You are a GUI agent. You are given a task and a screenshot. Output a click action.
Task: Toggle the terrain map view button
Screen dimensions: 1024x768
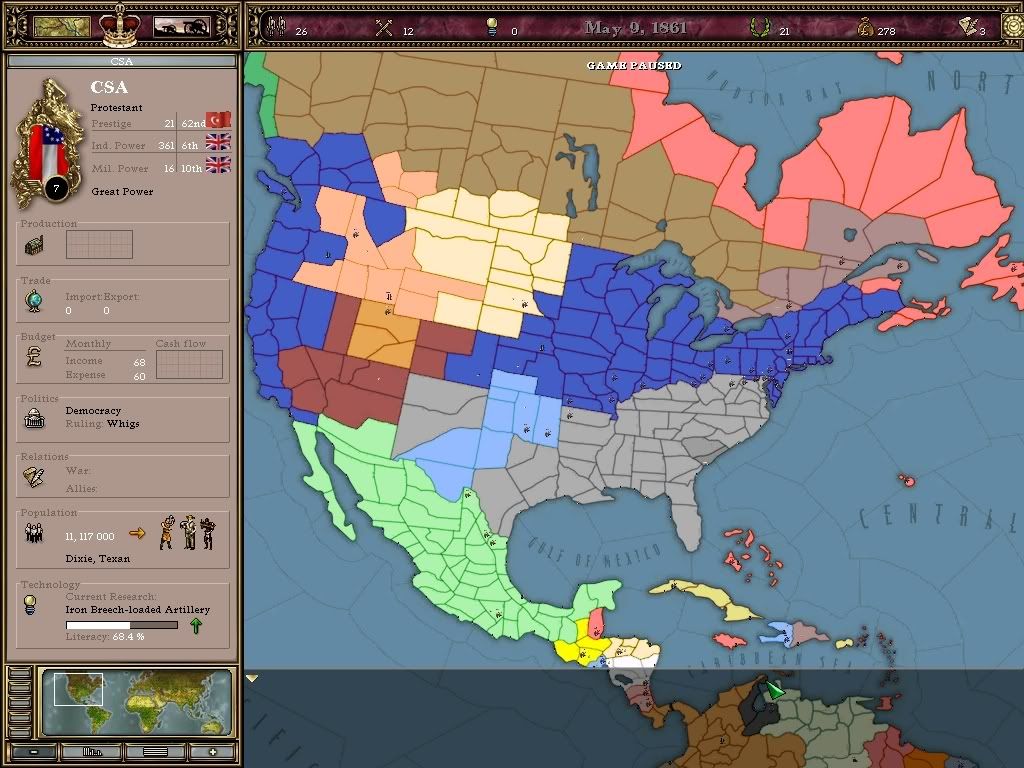(95, 752)
